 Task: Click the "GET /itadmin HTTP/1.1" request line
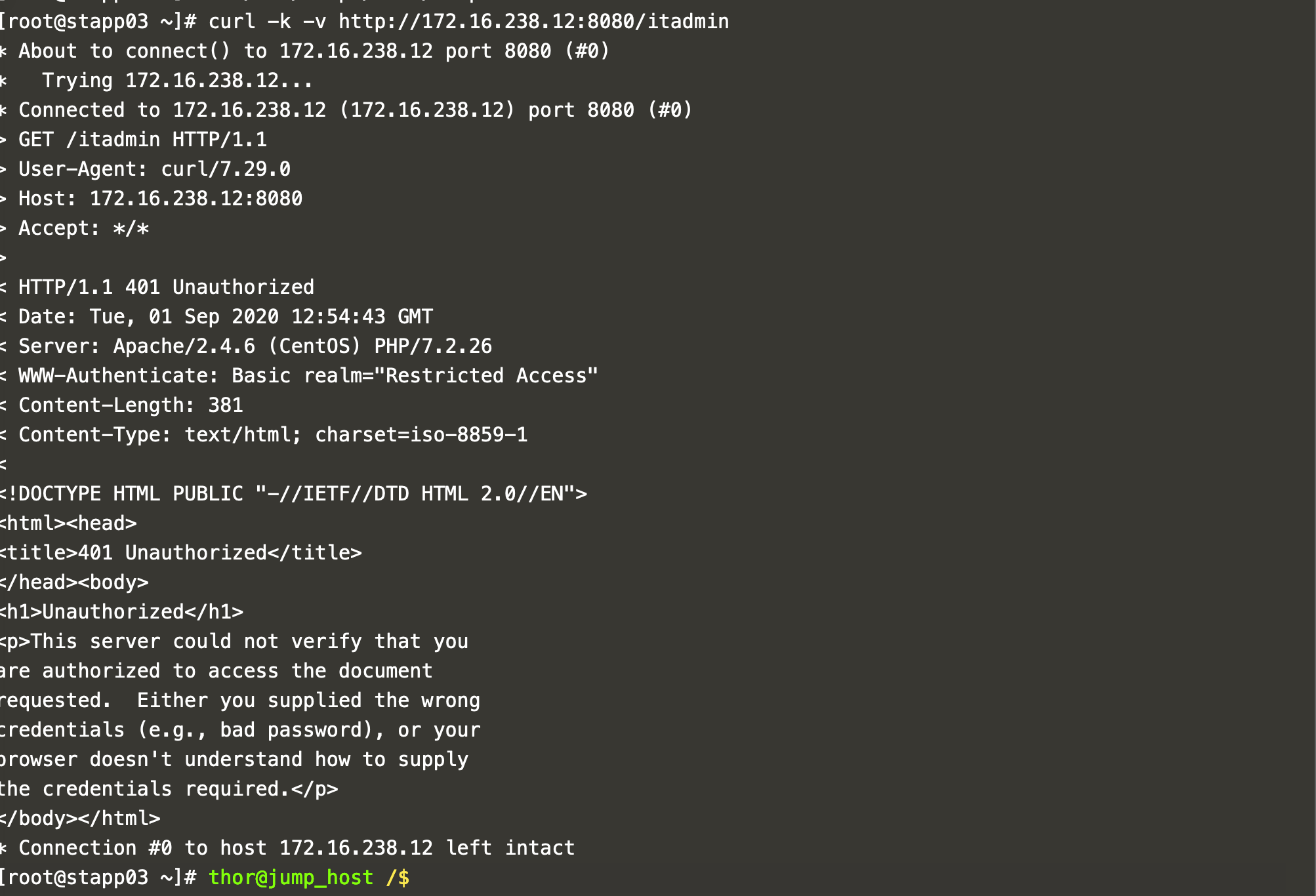click(x=142, y=140)
